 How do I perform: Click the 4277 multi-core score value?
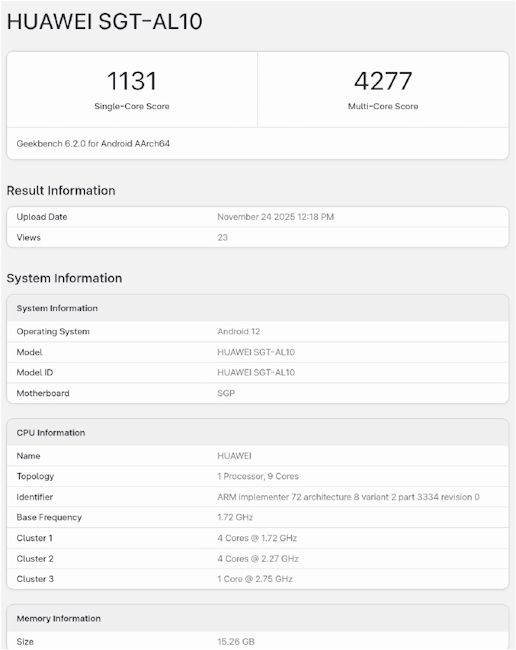click(383, 81)
